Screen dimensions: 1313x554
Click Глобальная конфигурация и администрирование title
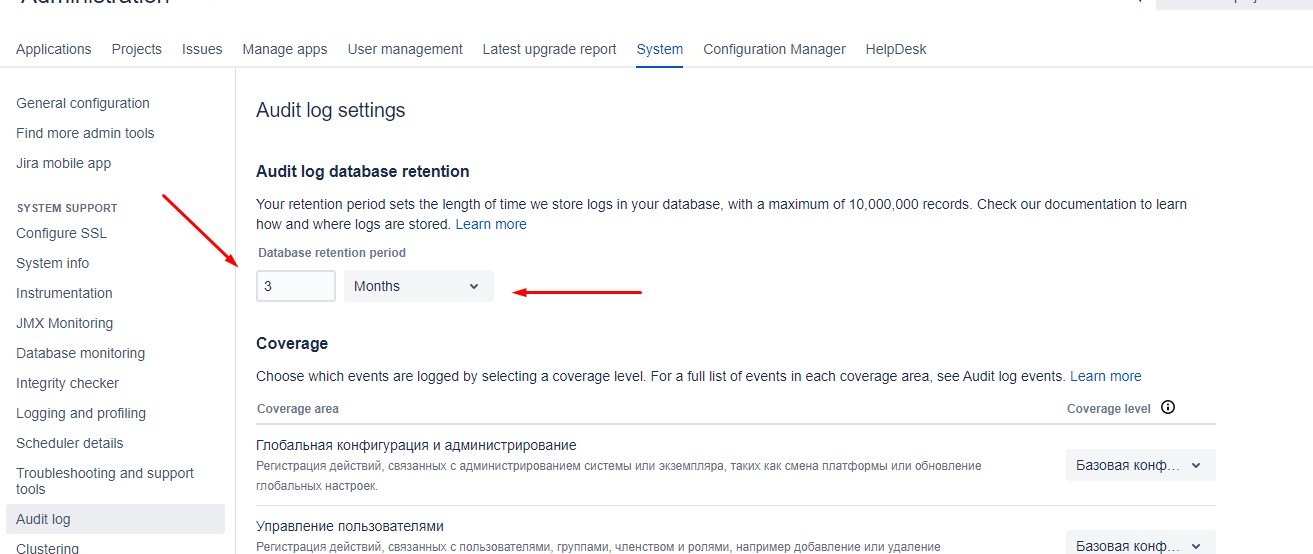pyautogui.click(x=416, y=445)
